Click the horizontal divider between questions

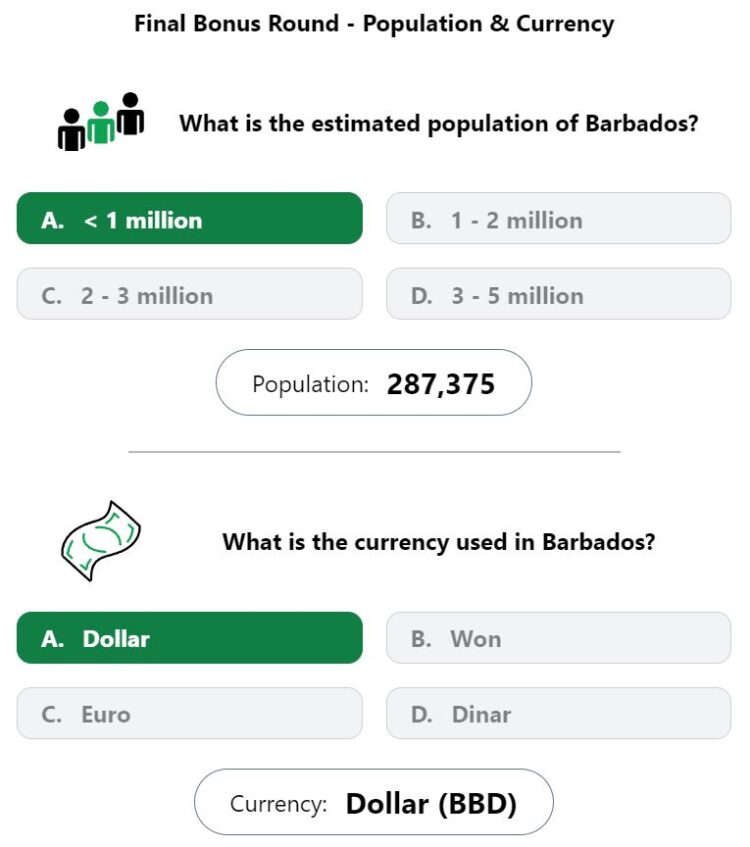click(x=374, y=452)
